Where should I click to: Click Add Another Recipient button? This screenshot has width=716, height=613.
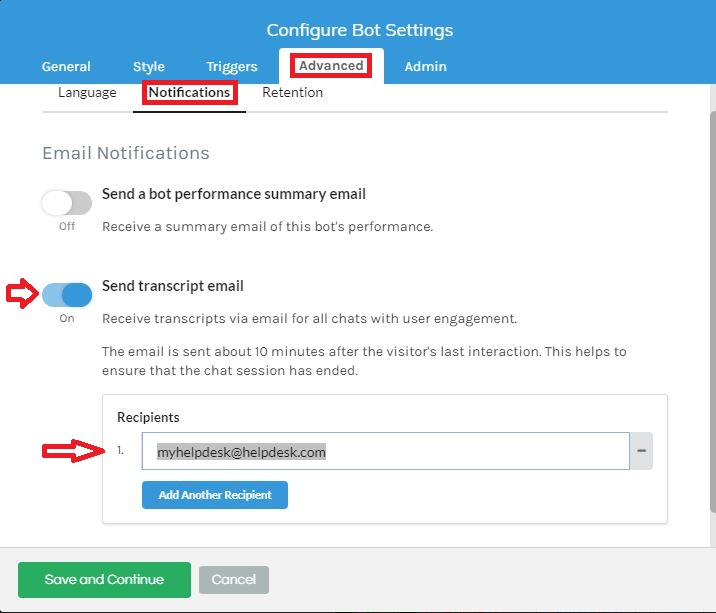tap(215, 495)
